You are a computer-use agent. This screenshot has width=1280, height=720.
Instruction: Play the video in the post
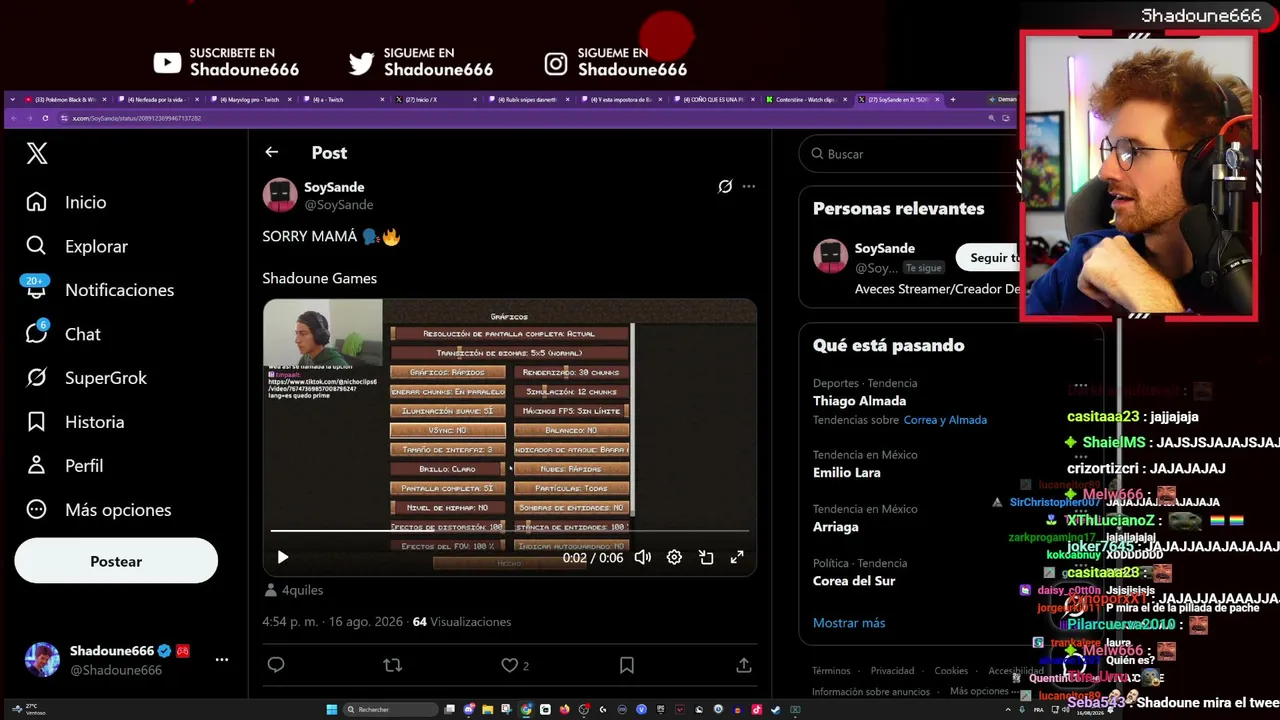point(283,557)
